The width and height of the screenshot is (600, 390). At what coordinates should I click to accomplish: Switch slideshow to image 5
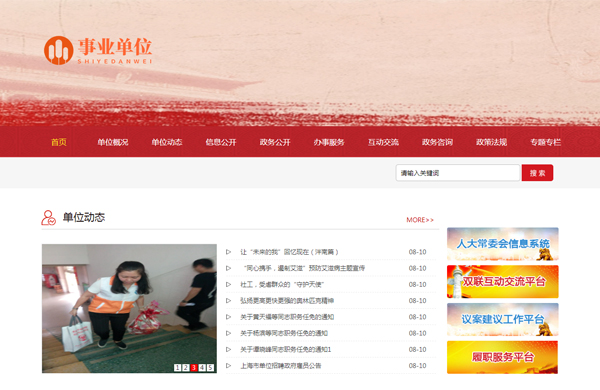pyautogui.click(x=210, y=367)
